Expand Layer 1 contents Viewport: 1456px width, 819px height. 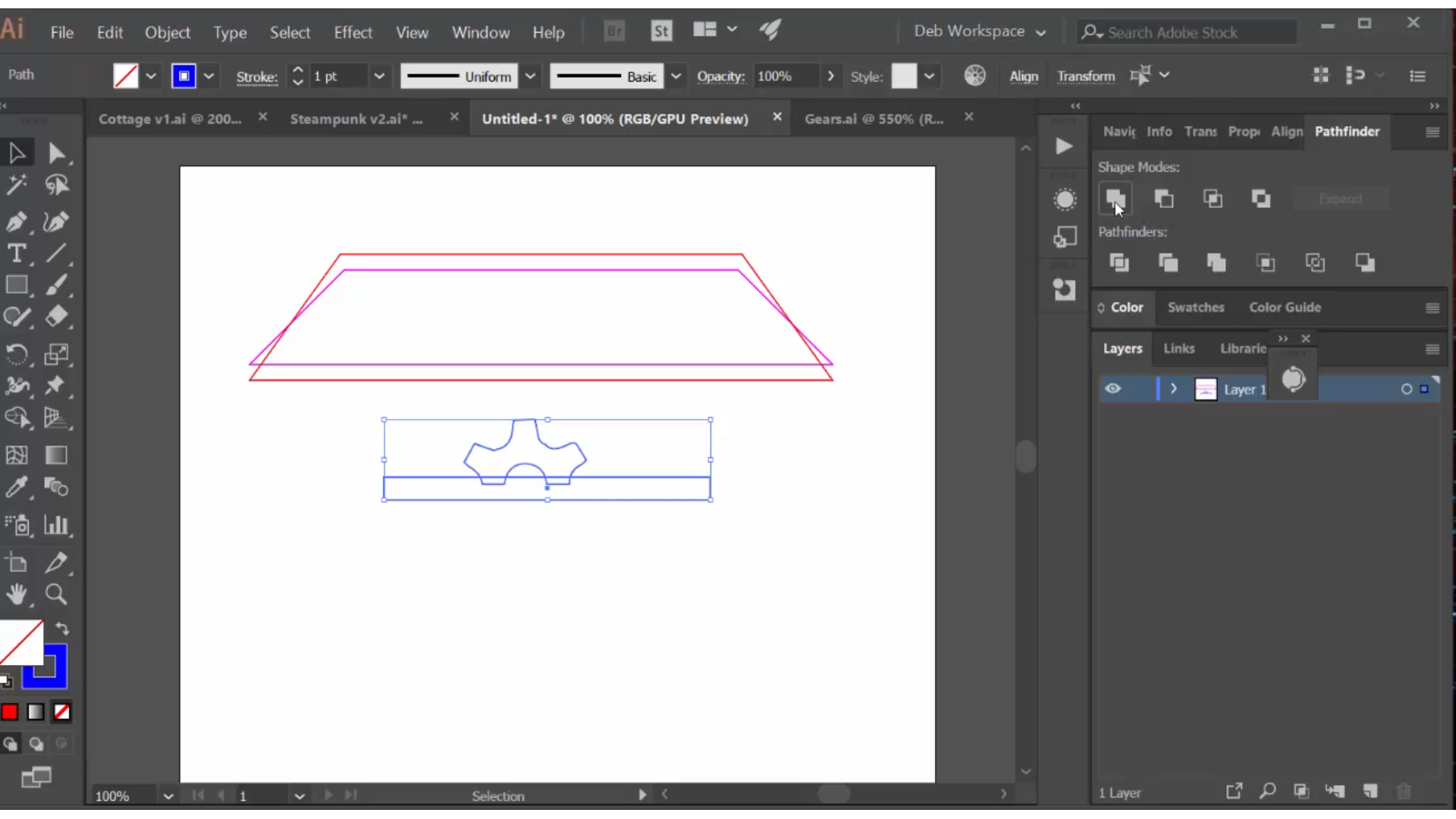point(1173,388)
